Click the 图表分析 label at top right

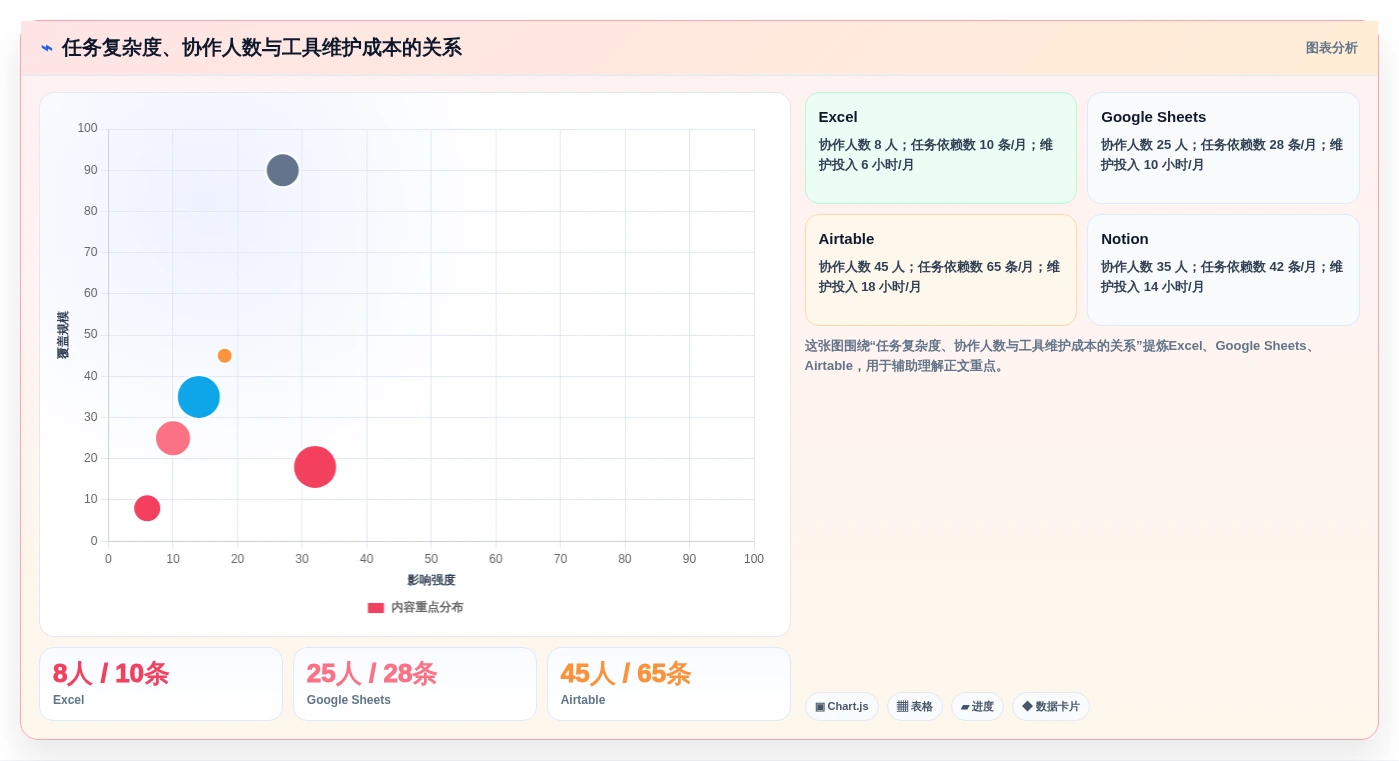(1331, 48)
